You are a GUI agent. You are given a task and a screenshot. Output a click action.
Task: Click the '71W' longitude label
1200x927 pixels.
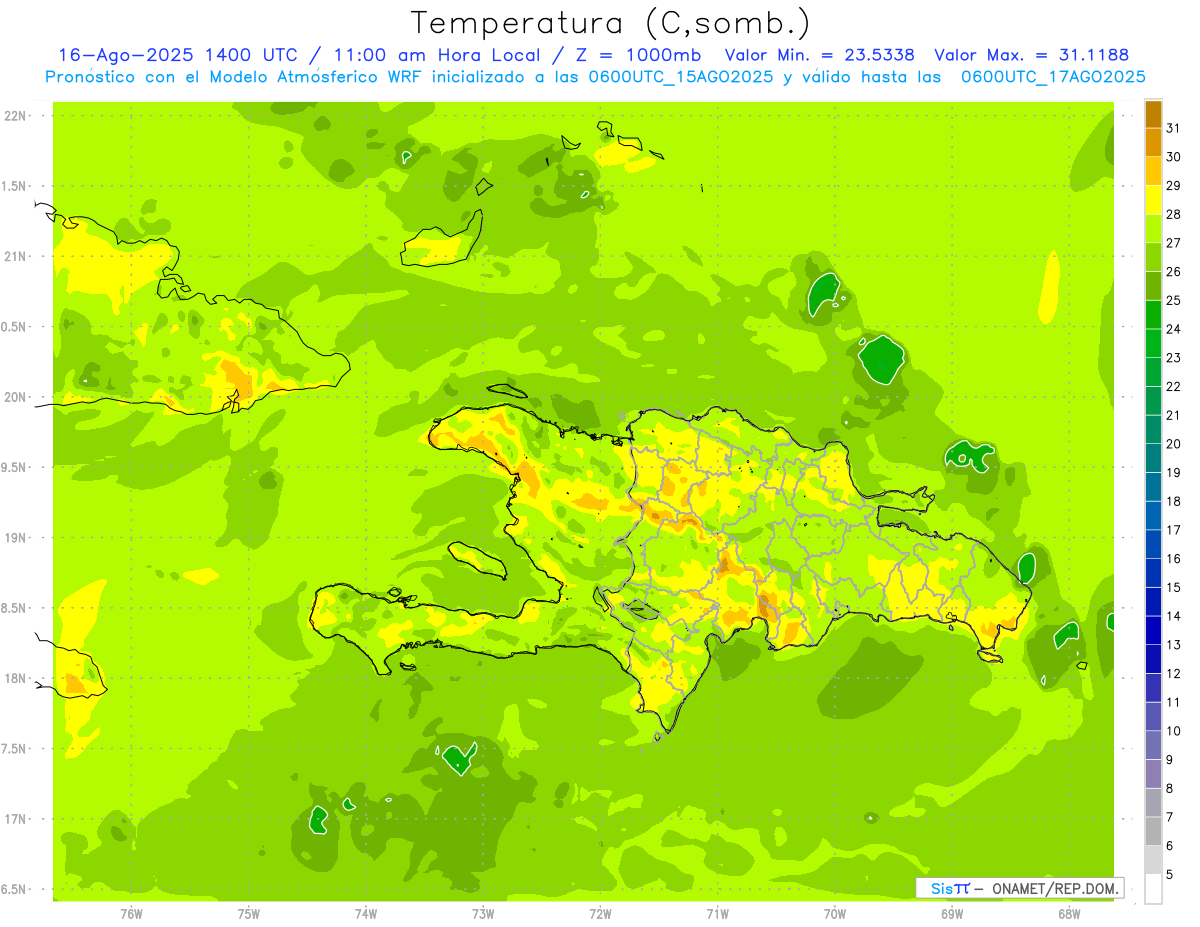[717, 914]
